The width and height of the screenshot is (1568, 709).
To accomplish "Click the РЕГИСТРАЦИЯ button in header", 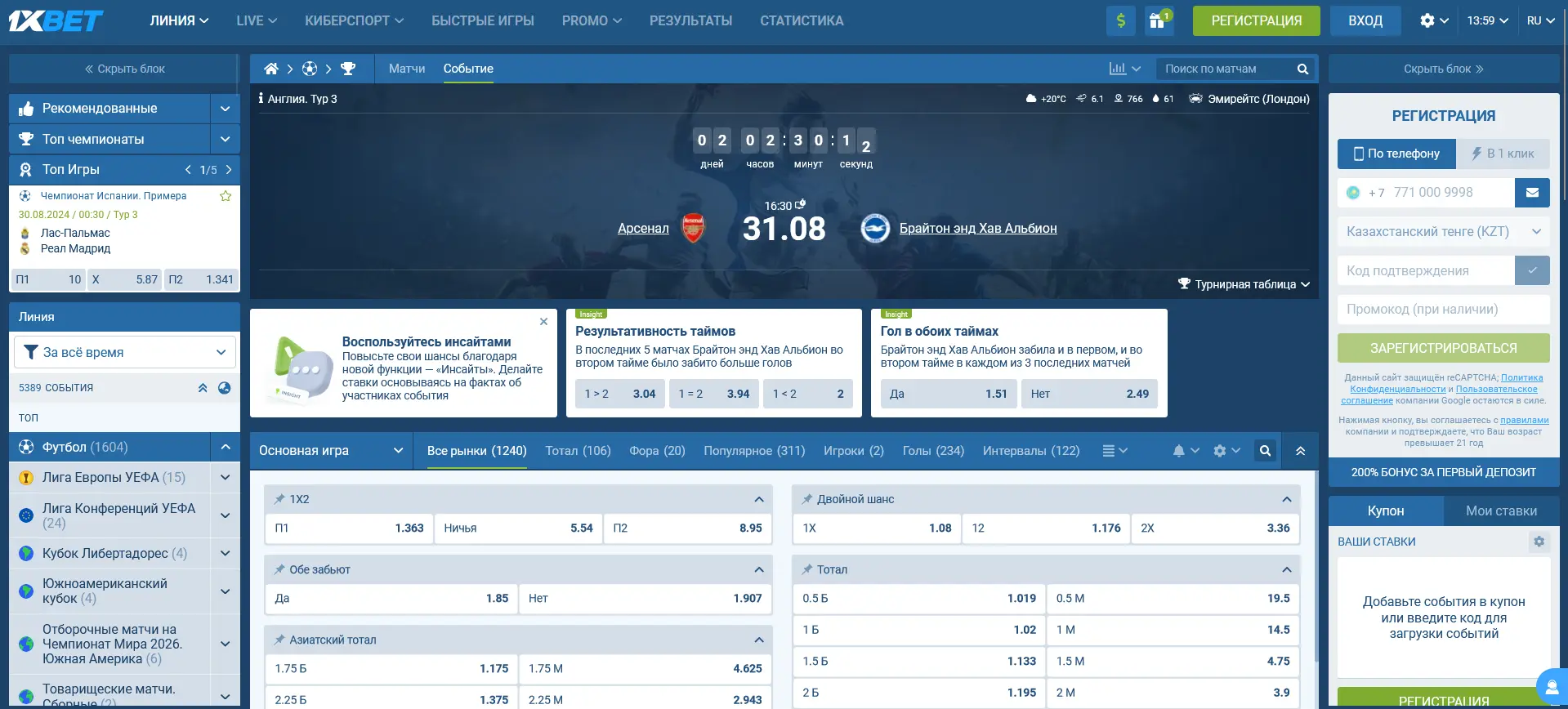I will pyautogui.click(x=1257, y=20).
